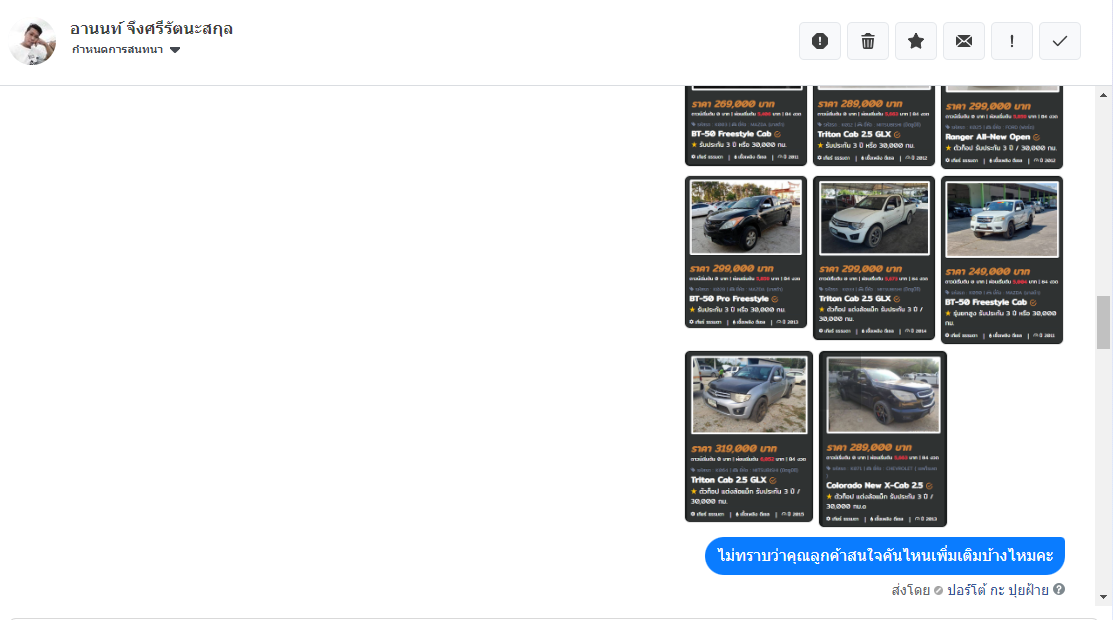Open Triton Cab 2.5 GLX 289,000 card

(874, 126)
